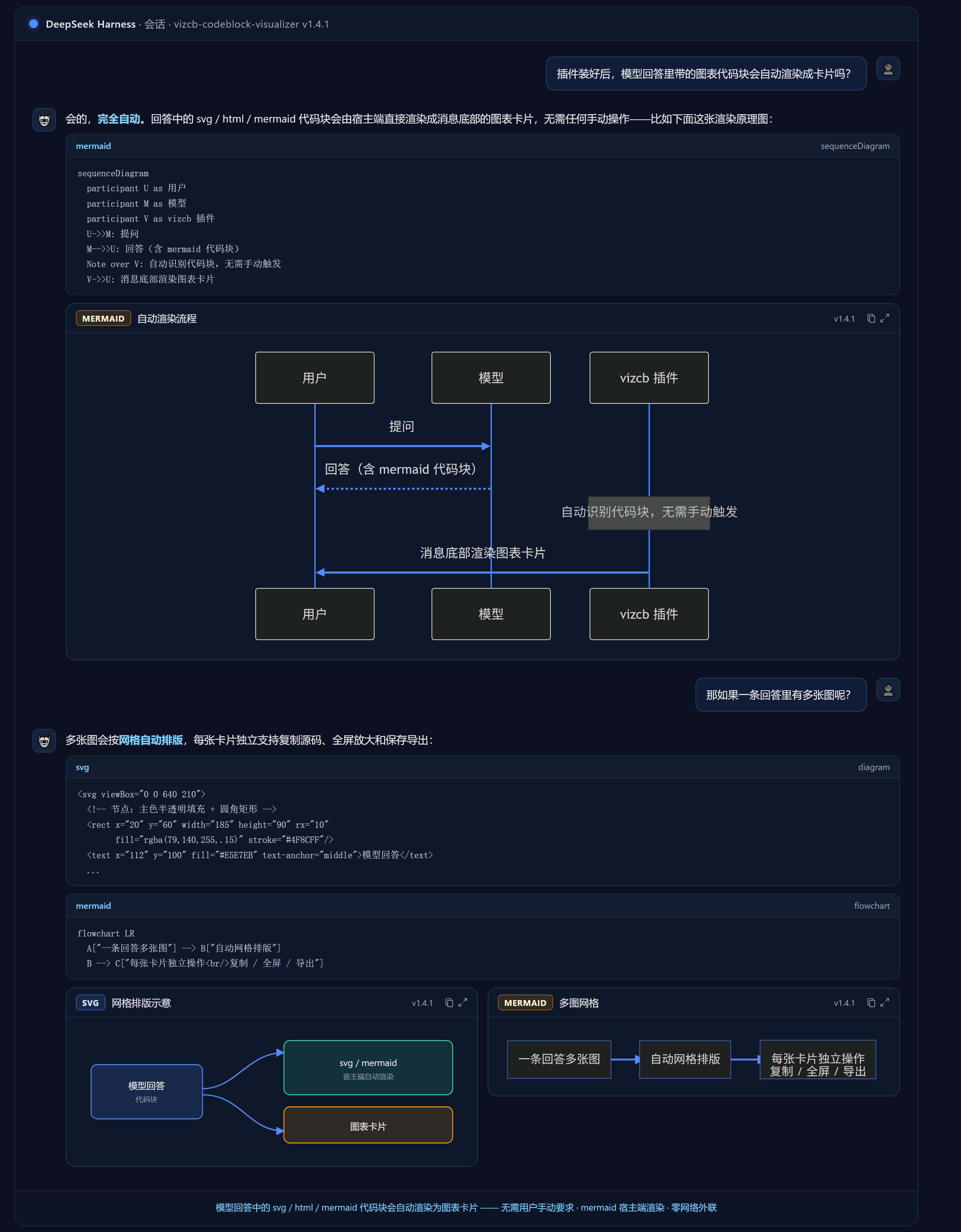Click top vizcb 插件 participant box
961x1232 pixels.
pos(649,377)
